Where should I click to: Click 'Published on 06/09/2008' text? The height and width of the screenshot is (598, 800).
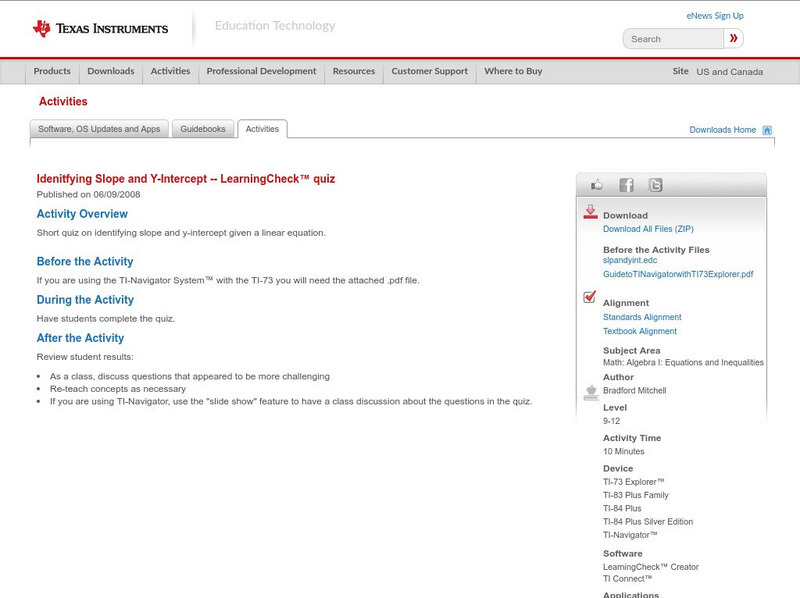coord(88,194)
